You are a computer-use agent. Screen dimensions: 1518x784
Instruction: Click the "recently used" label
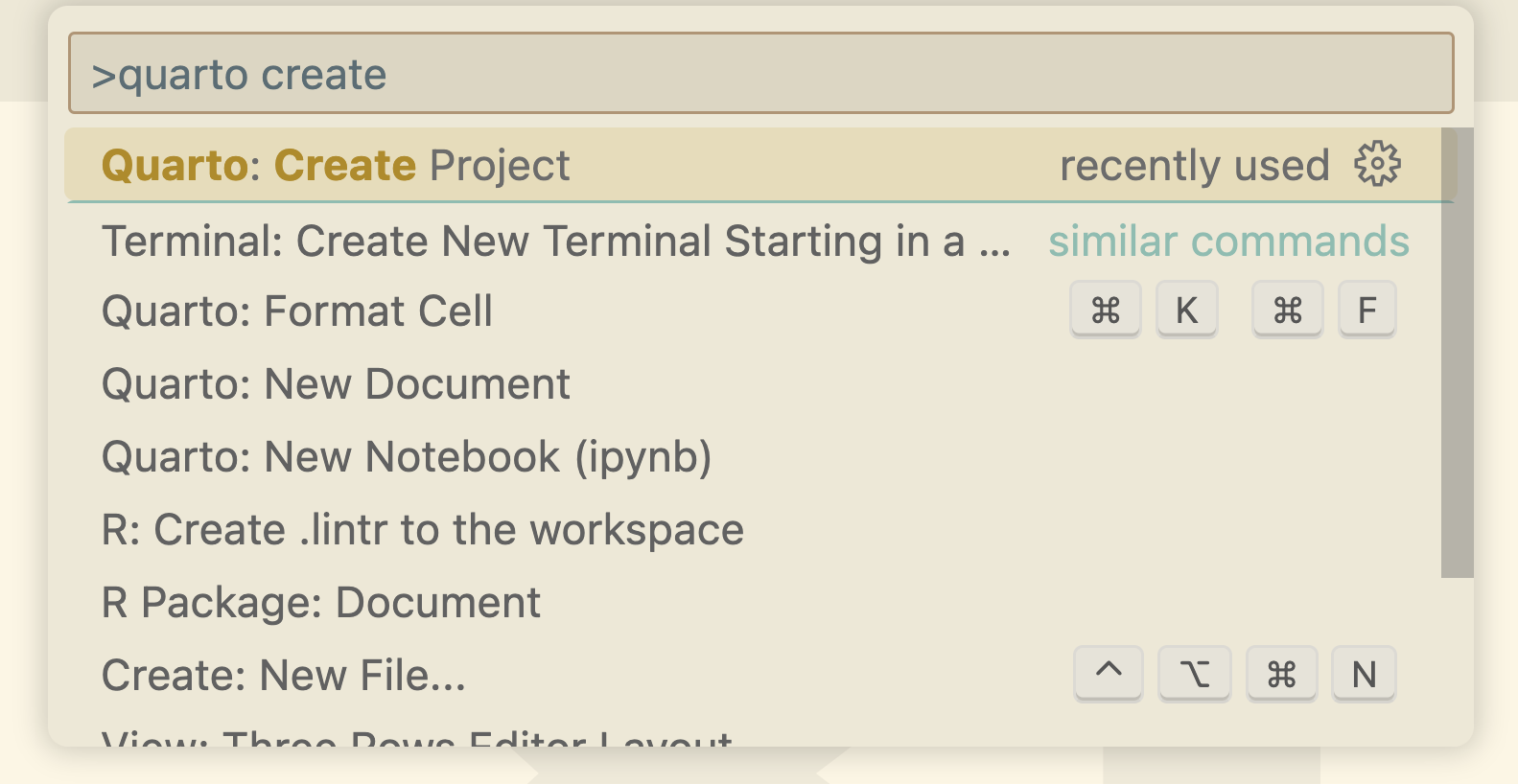[x=1194, y=165]
